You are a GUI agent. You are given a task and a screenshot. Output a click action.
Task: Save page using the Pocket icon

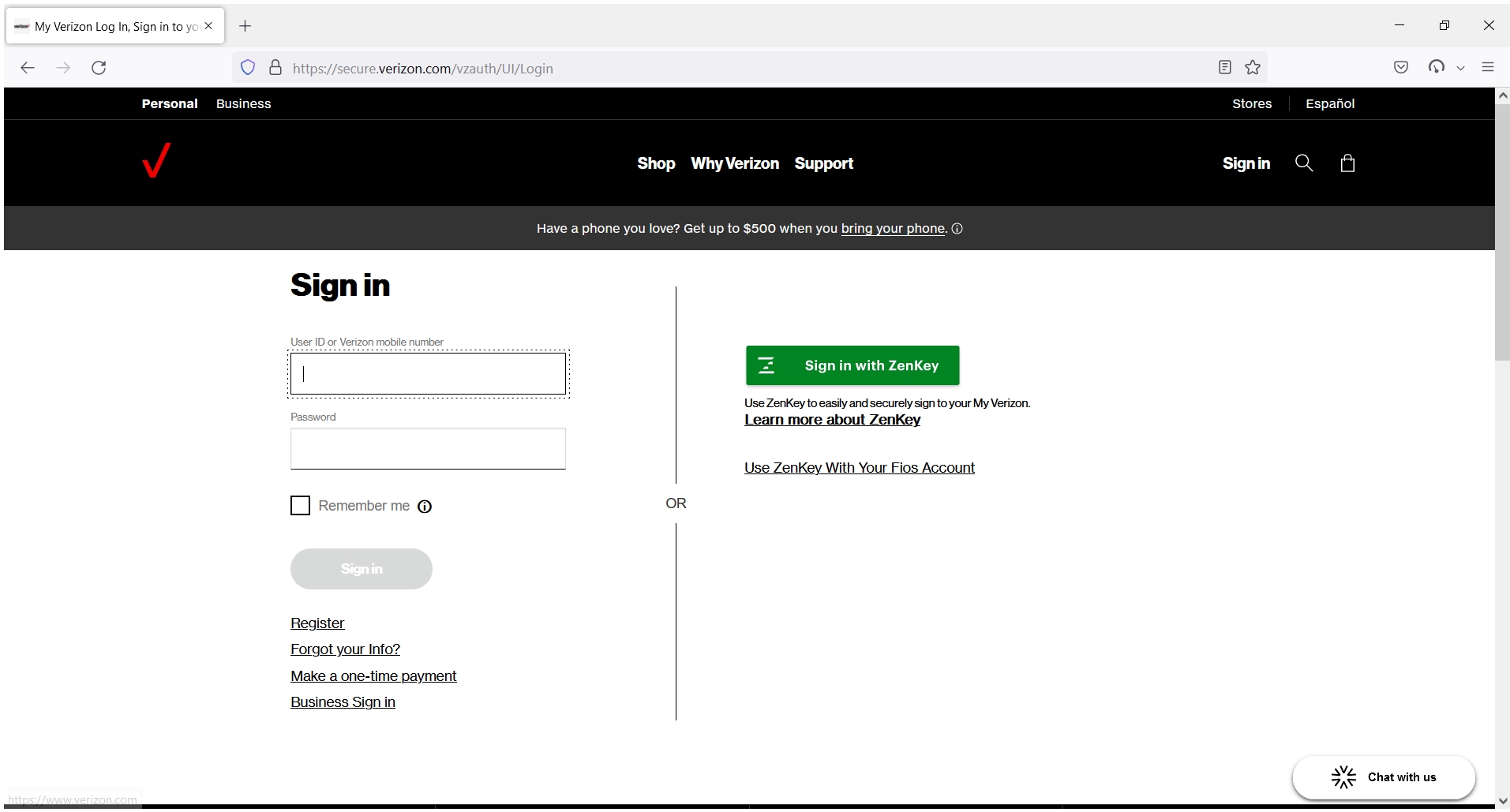point(1402,68)
